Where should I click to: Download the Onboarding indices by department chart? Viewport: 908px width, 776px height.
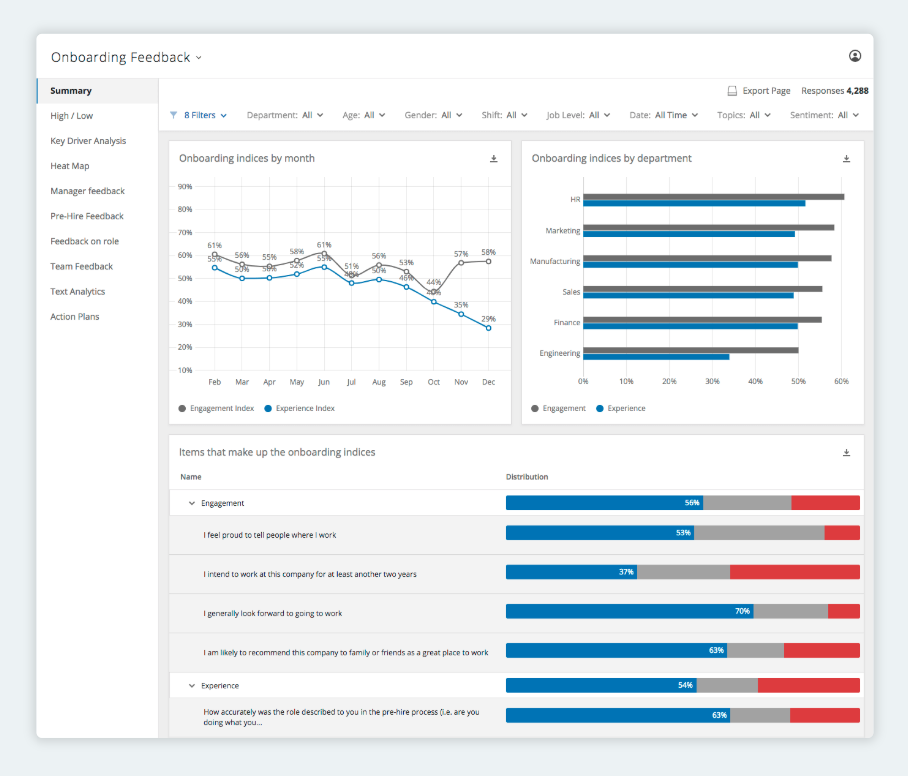tap(846, 158)
